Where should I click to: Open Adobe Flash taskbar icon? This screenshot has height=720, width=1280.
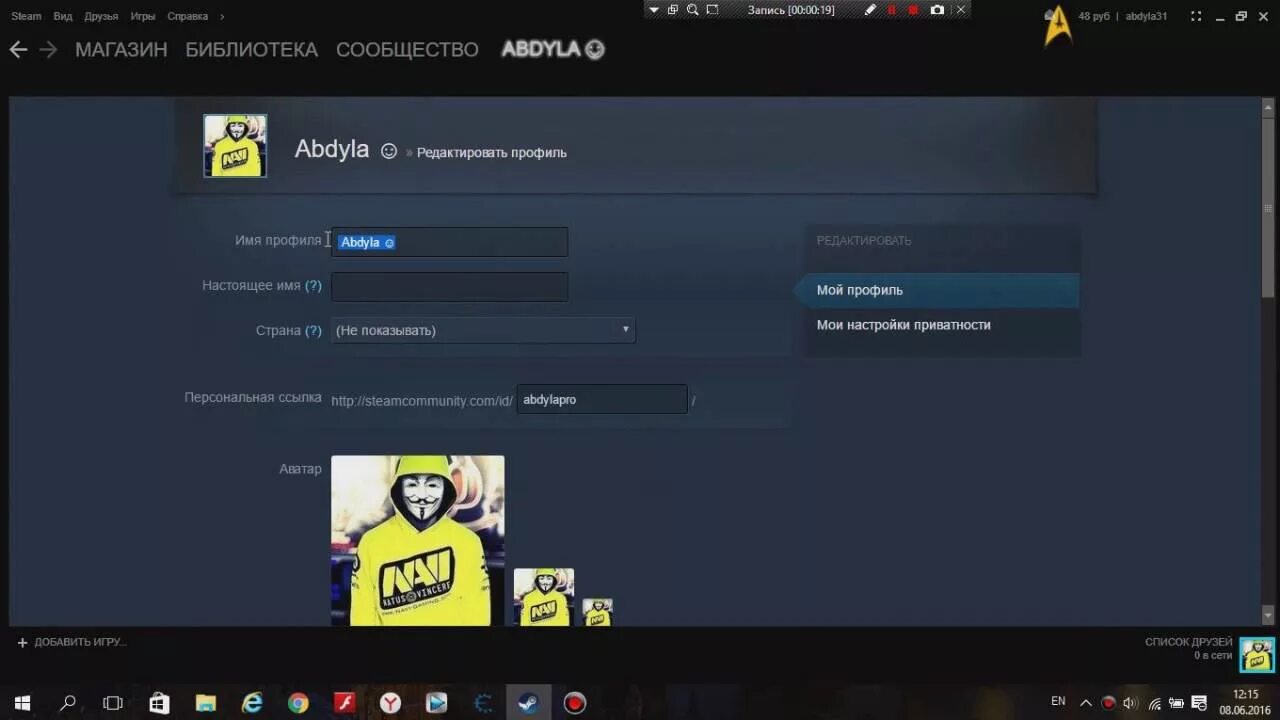(344, 703)
